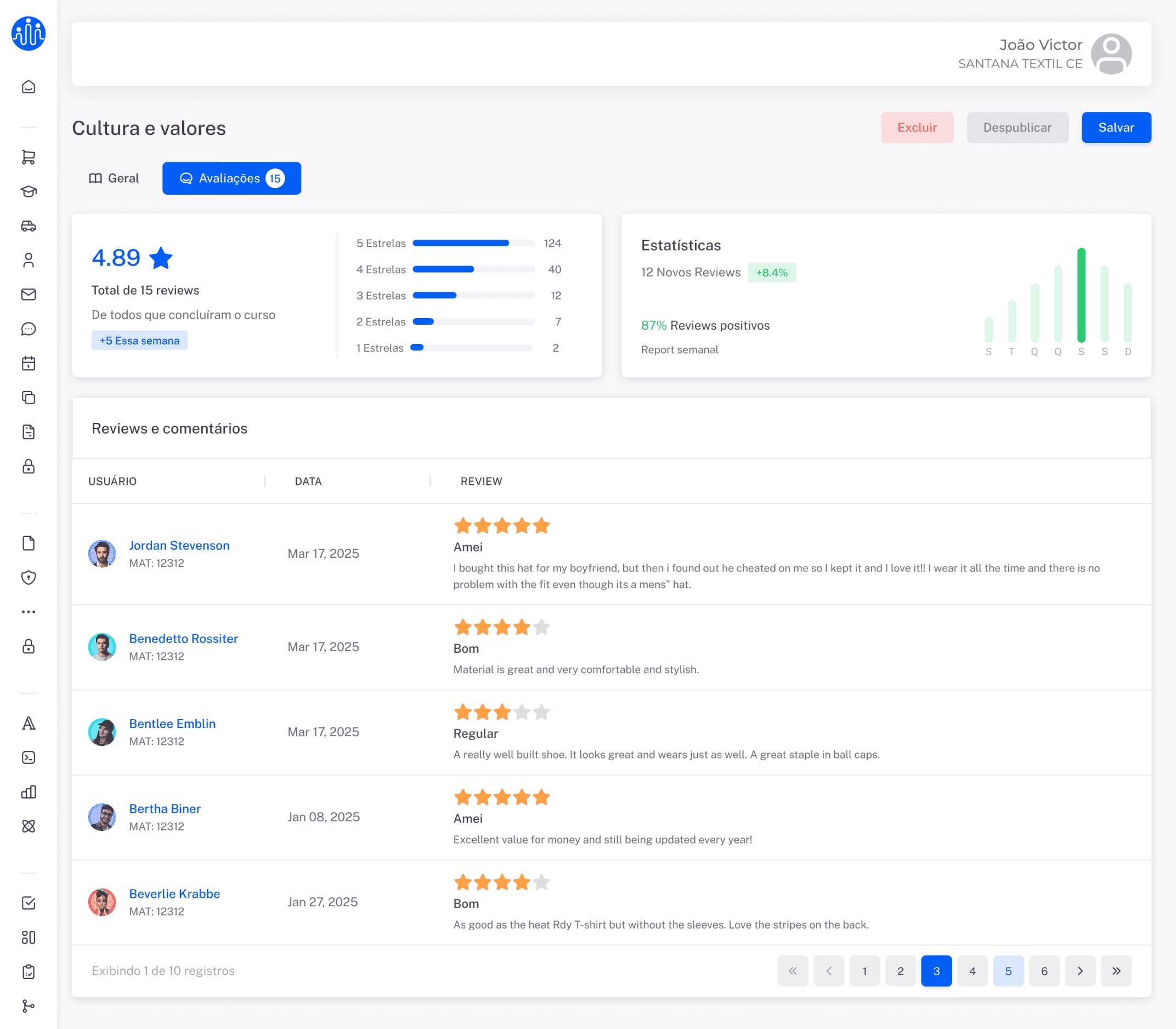Switch to the Geral tab
1176x1029 pixels.
pyautogui.click(x=114, y=178)
